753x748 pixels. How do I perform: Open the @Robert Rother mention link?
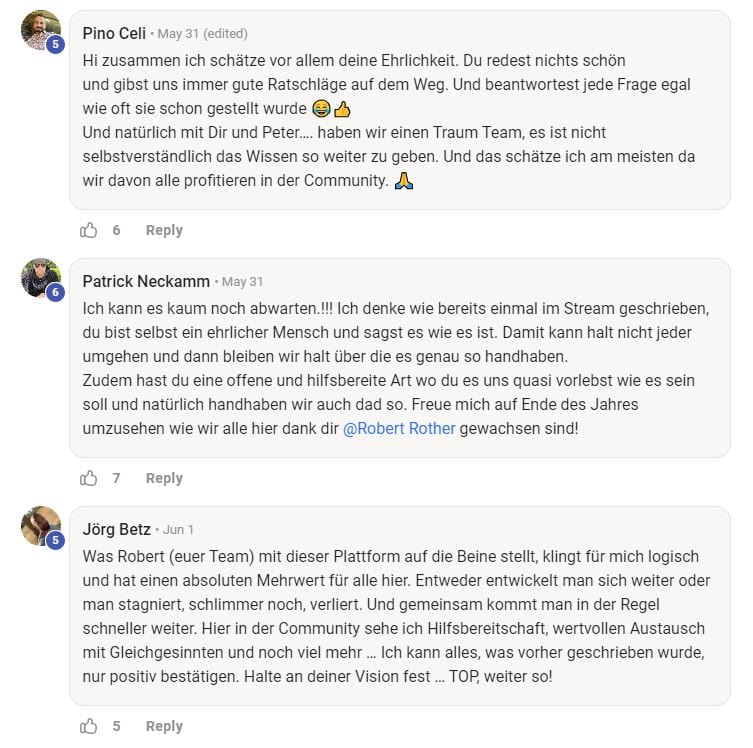[x=399, y=428]
